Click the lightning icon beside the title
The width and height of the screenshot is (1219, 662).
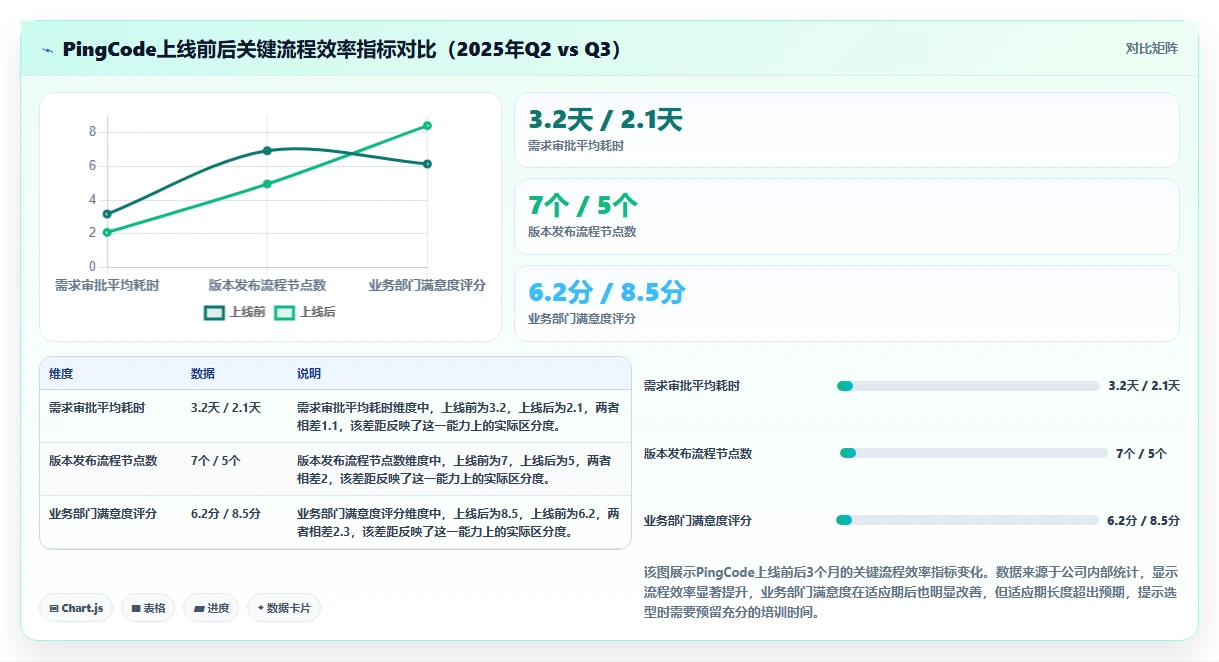click(x=47, y=50)
